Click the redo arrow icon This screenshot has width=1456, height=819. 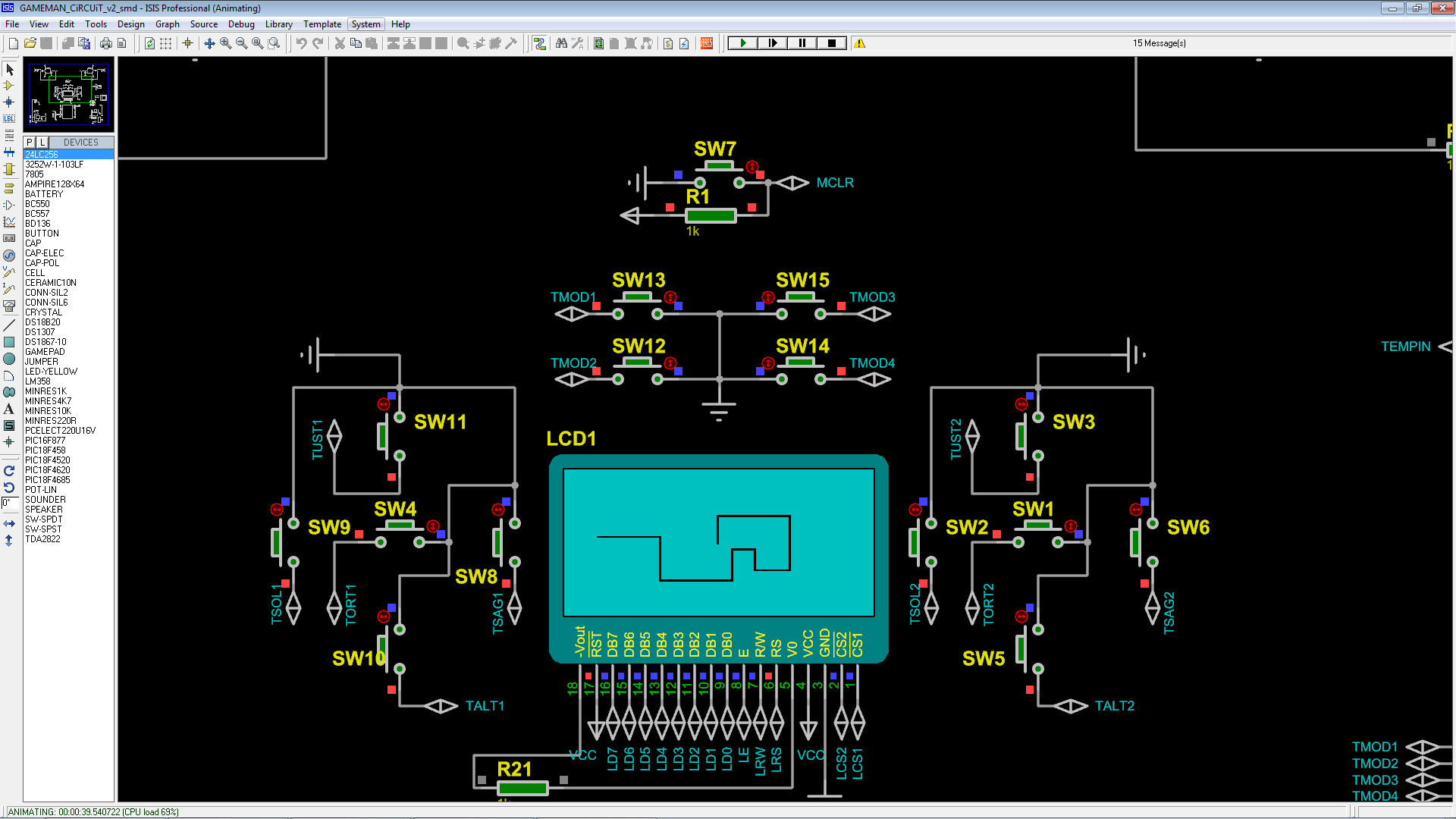pyautogui.click(x=318, y=43)
